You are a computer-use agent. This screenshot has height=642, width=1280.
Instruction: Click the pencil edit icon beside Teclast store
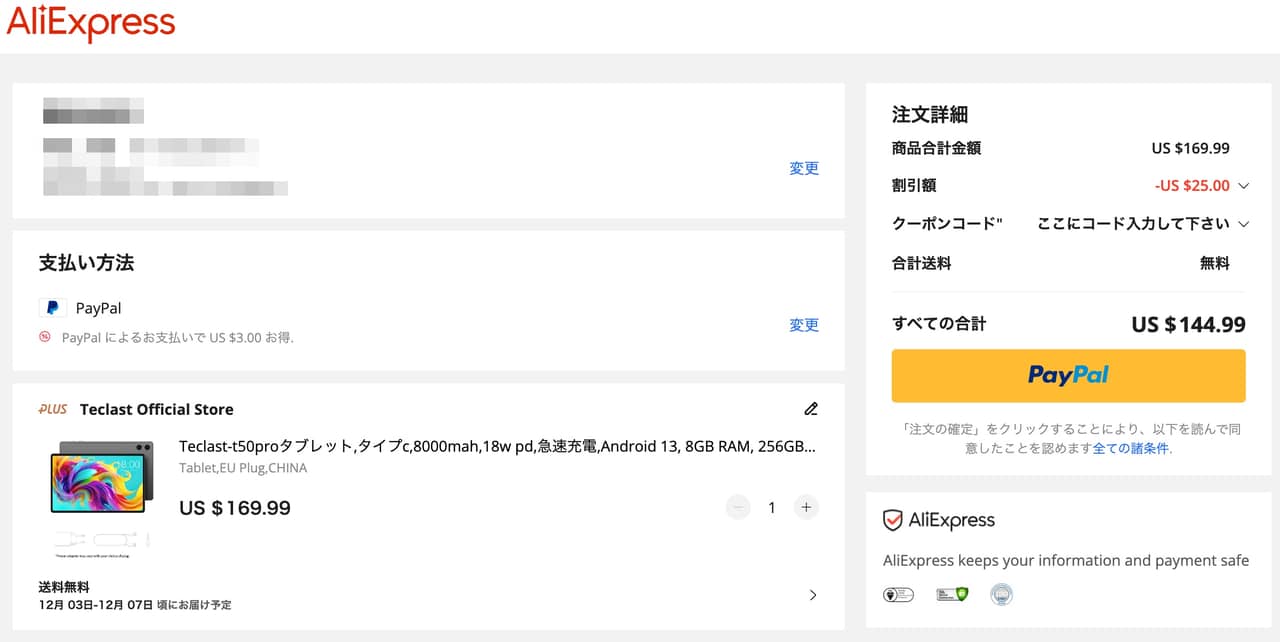tap(811, 409)
